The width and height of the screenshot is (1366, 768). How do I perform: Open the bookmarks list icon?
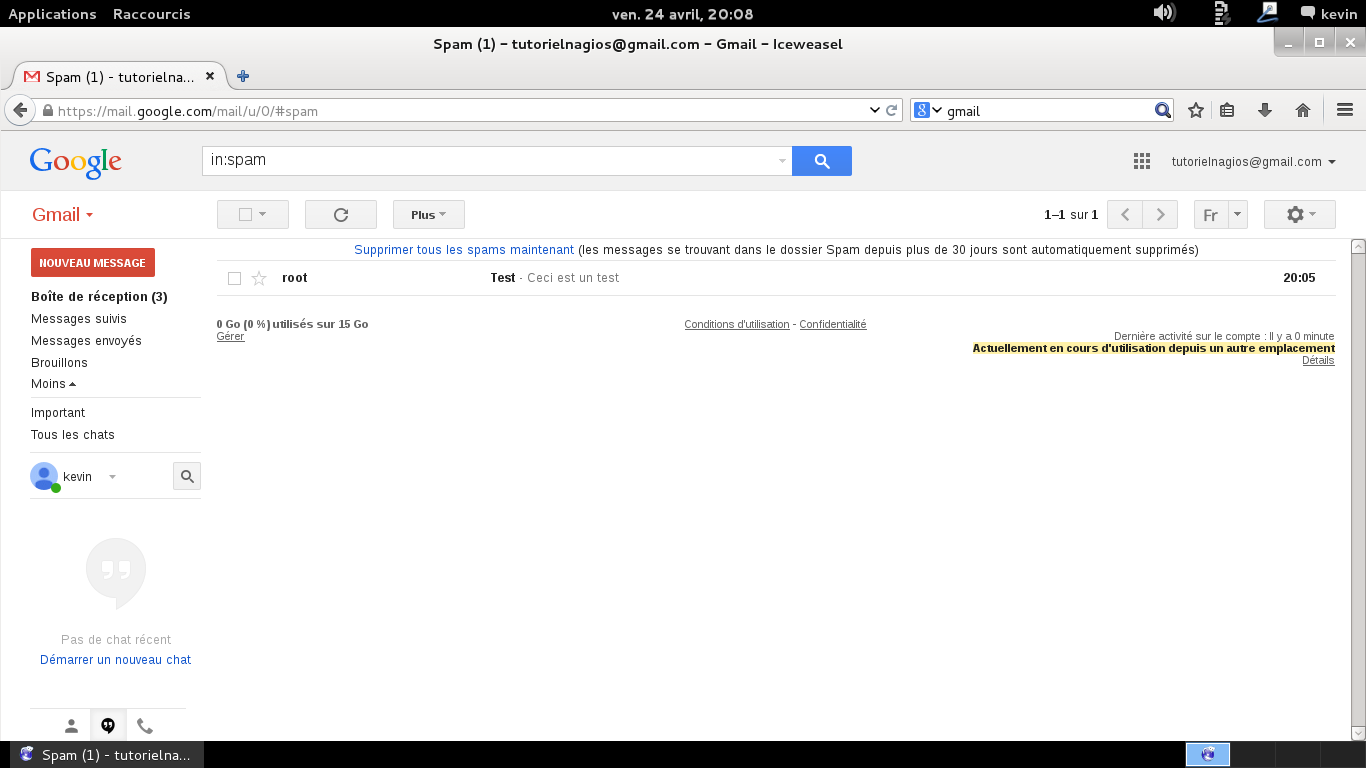pyautogui.click(x=1228, y=110)
